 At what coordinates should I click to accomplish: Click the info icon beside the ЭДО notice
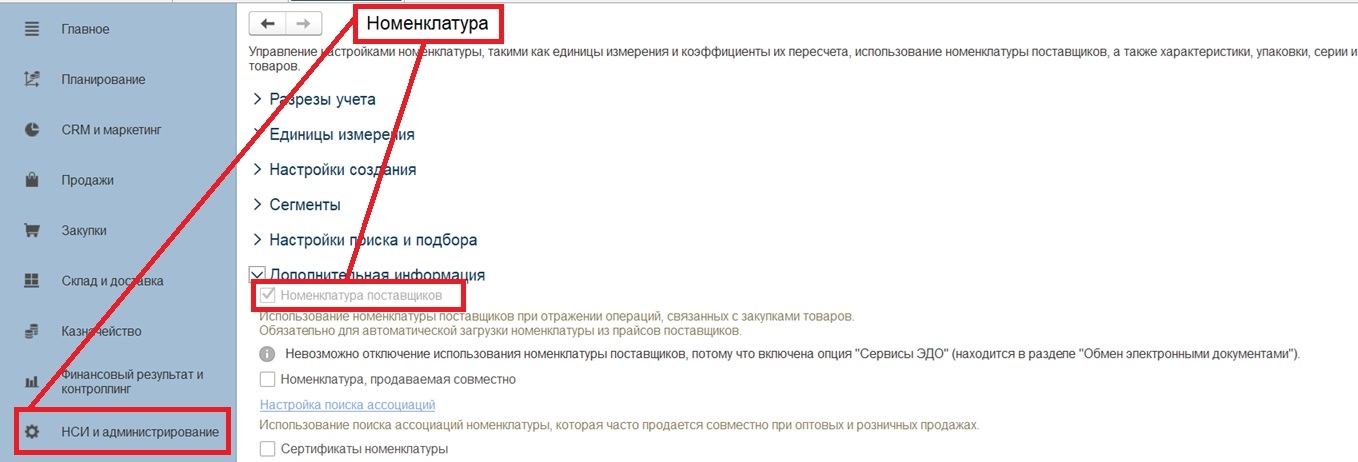click(x=267, y=354)
